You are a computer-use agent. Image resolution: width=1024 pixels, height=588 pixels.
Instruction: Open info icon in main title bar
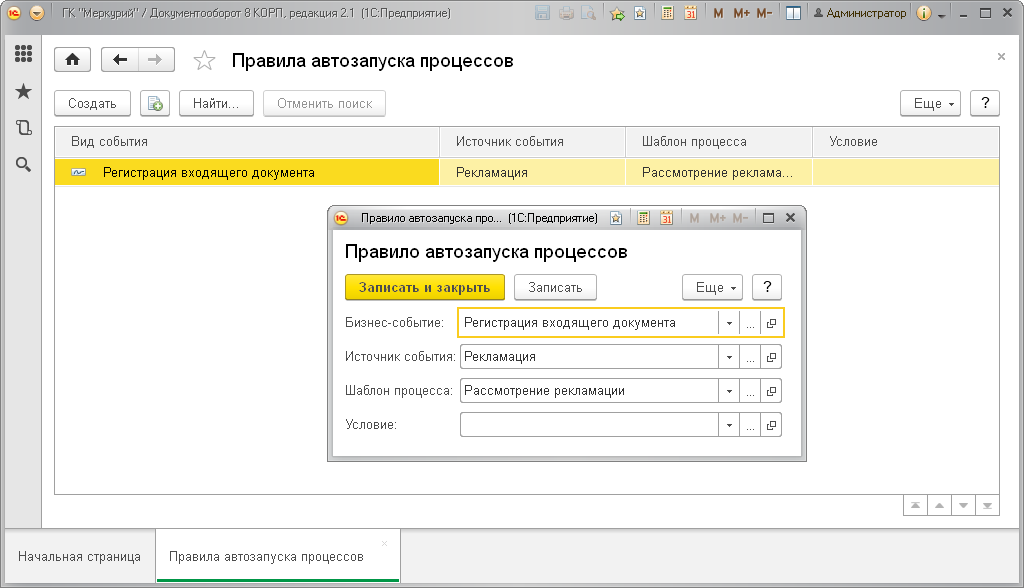pyautogui.click(x=923, y=13)
